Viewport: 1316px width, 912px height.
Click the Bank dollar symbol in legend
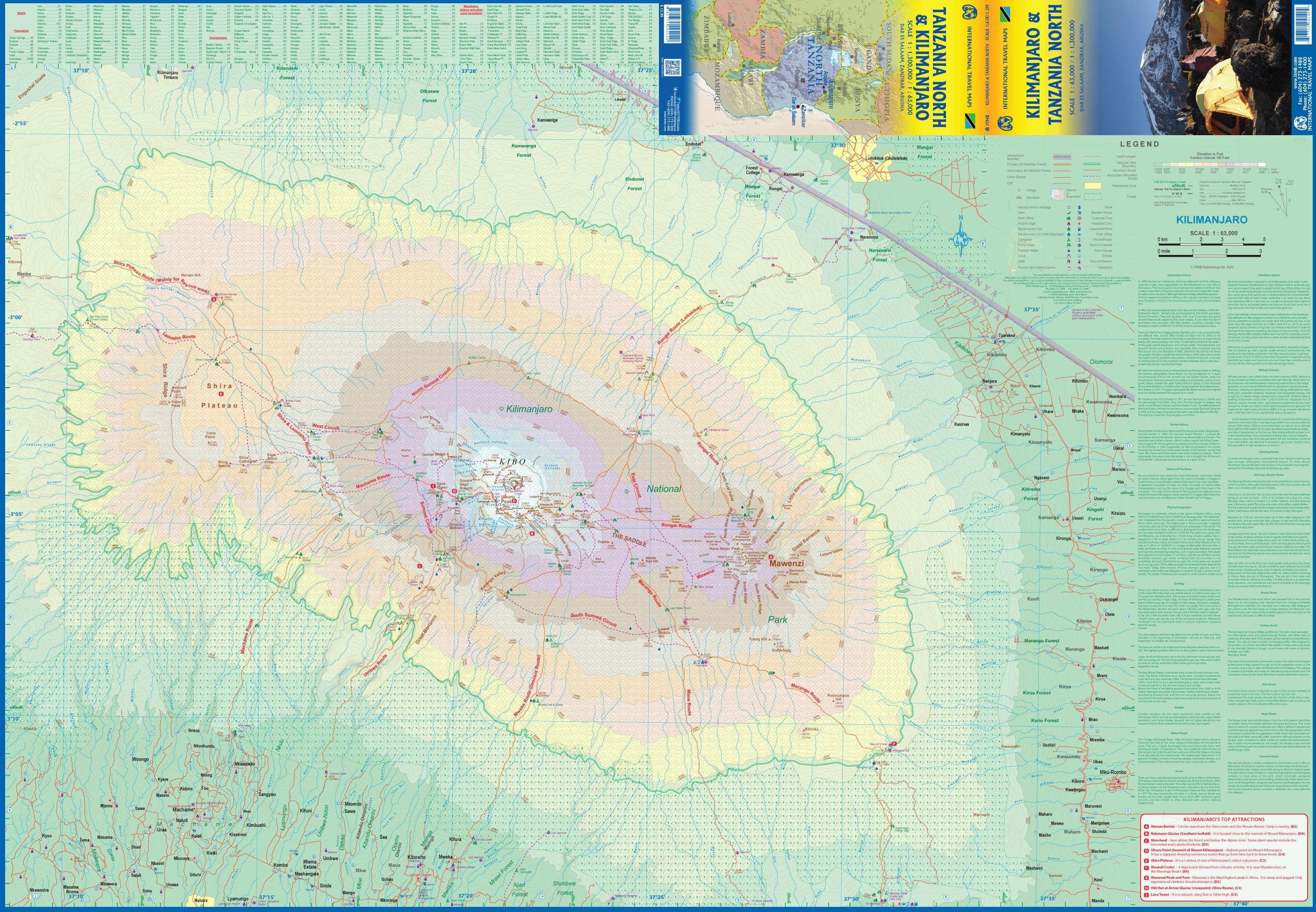click(x=1079, y=208)
